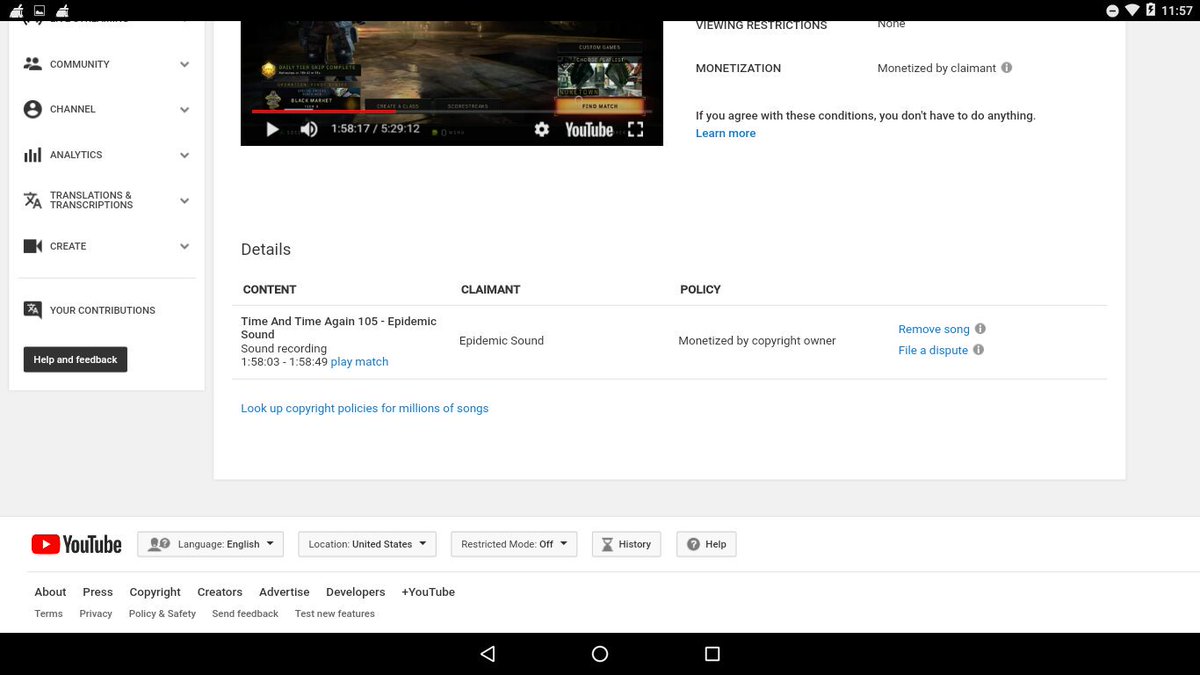This screenshot has height=675, width=1200.
Task: Tap the do-not-disturb icon in status bar
Action: [x=1112, y=10]
